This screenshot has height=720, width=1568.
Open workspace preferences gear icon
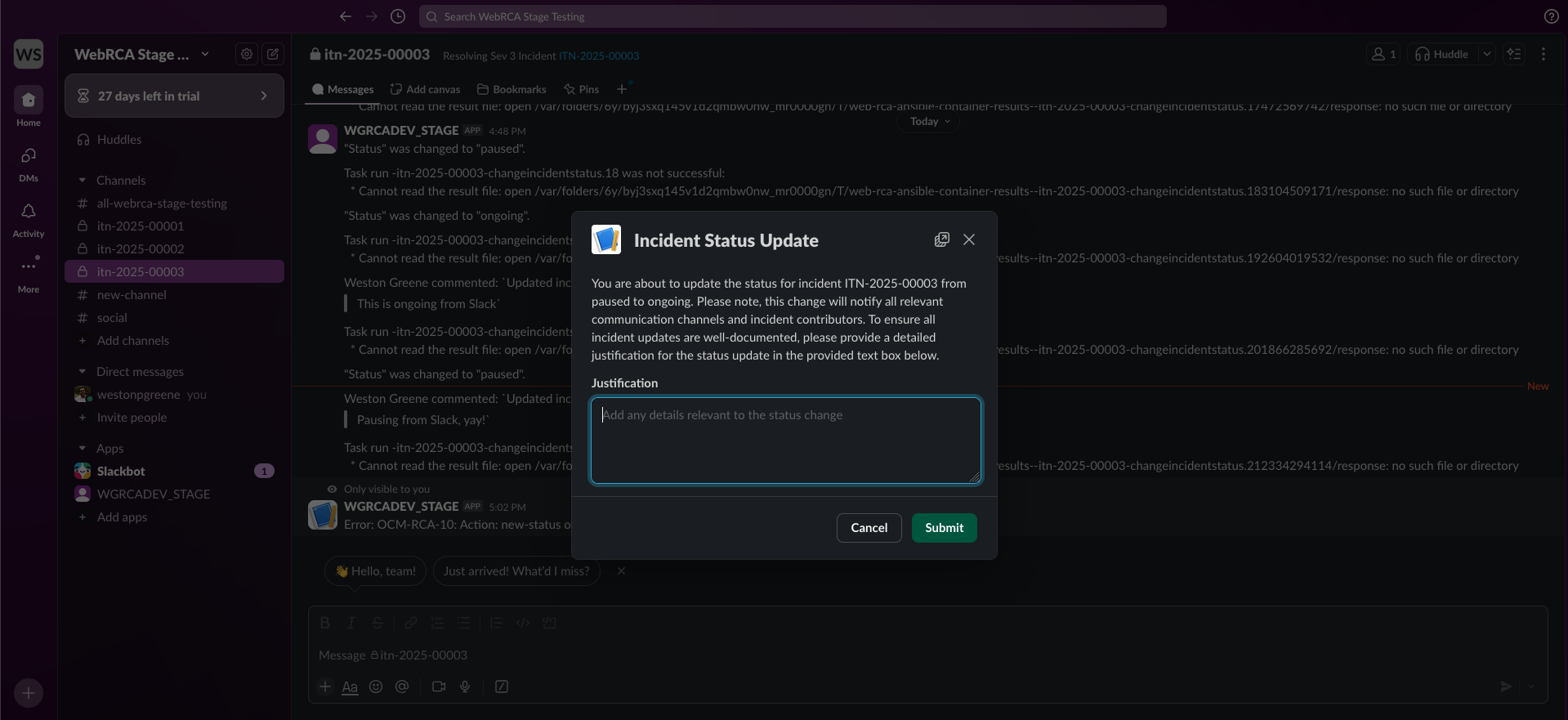pyautogui.click(x=246, y=54)
